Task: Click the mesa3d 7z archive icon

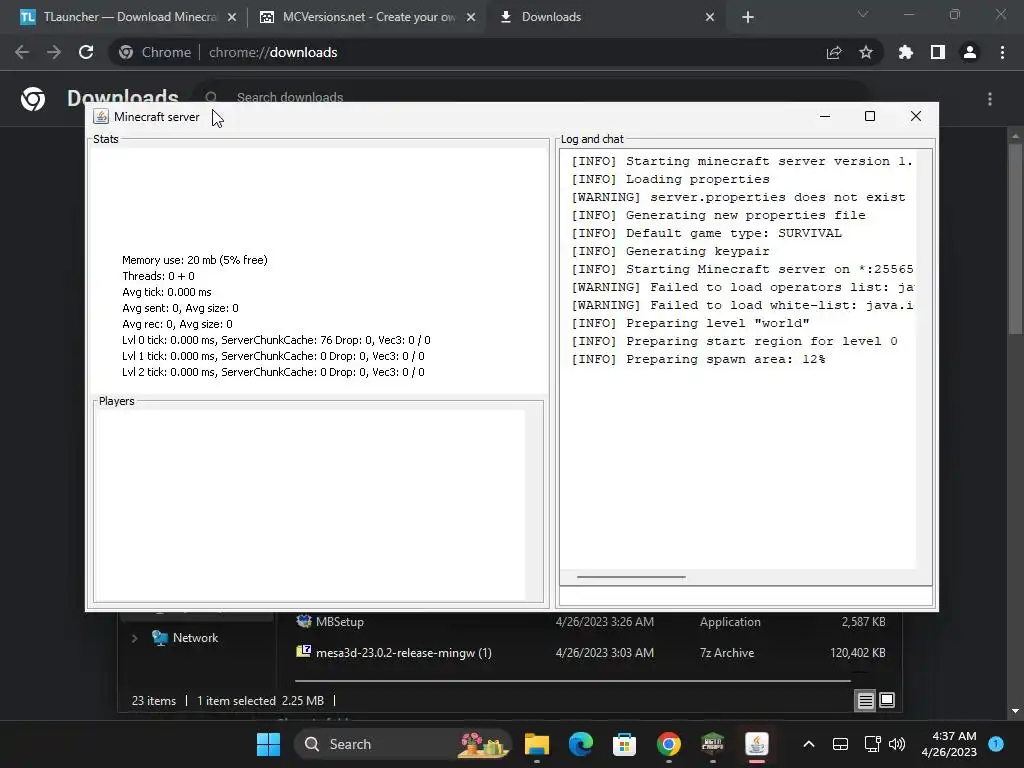Action: click(304, 651)
